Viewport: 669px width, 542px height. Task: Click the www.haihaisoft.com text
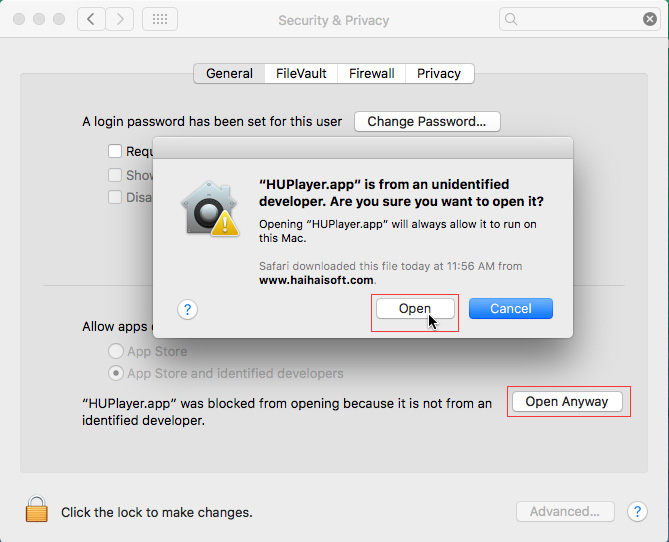click(316, 280)
